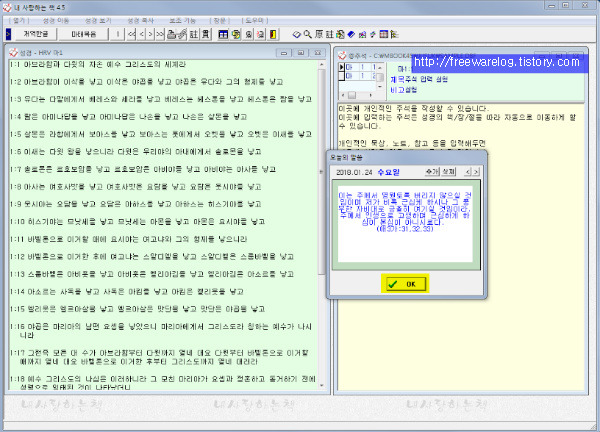Screen dimensions: 600x432
Task: Click the notes grid horizontal scrollbar right arrow
Action: point(370,95)
